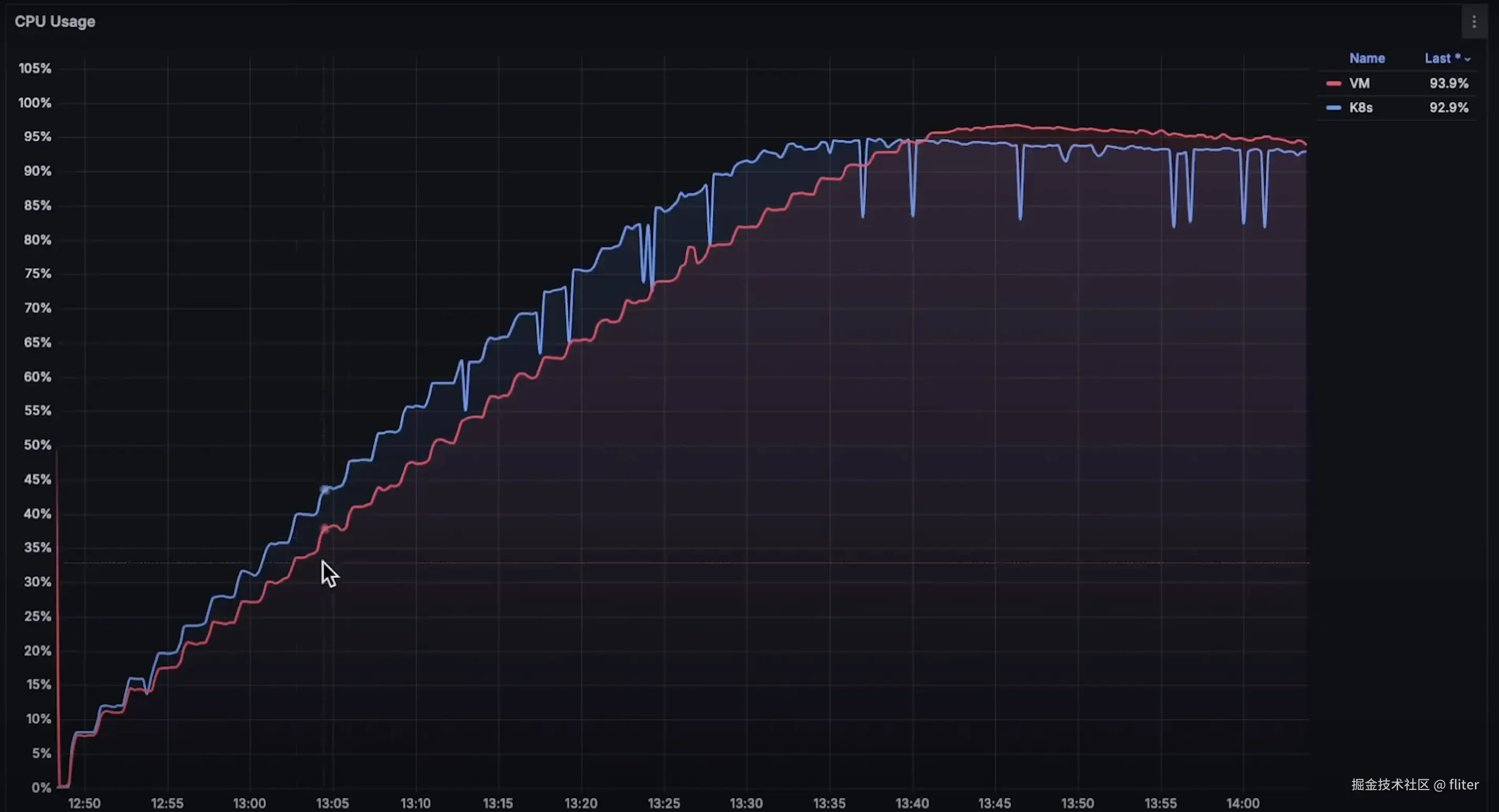Screen dimensions: 1499x812
Task: Click the VM last value 93.9%
Action: coord(1449,83)
